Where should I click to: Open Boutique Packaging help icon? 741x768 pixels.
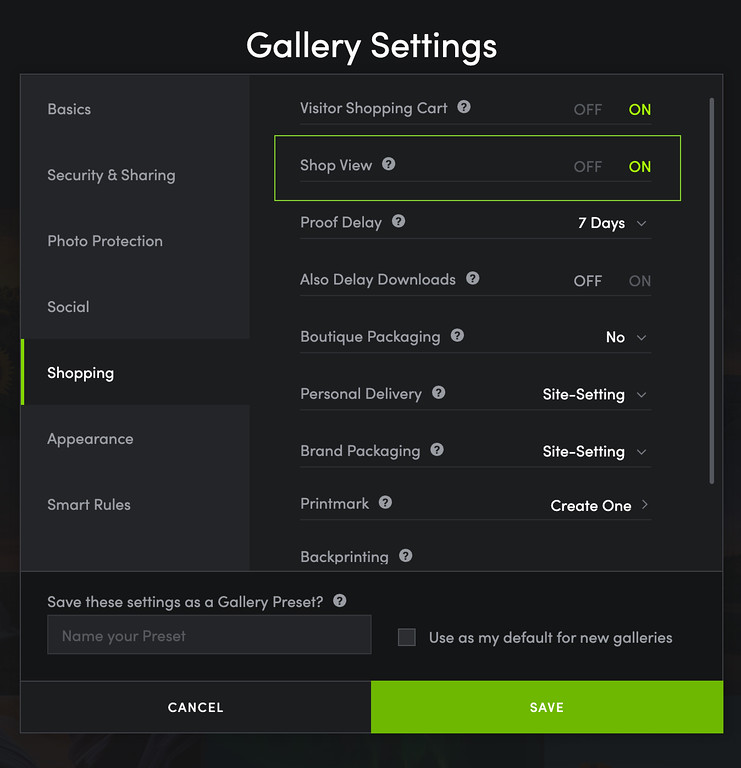[457, 336]
